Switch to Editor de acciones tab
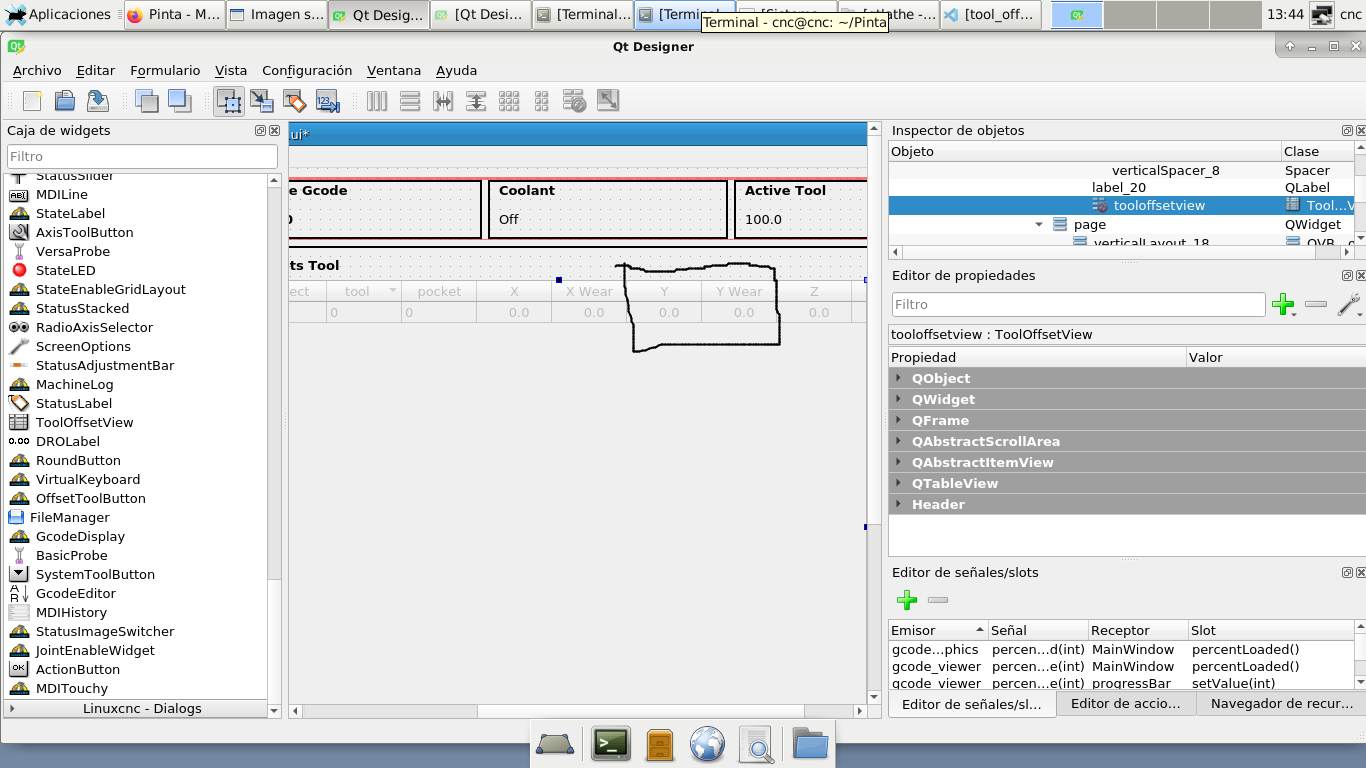The width and height of the screenshot is (1366, 768). coord(1125,703)
